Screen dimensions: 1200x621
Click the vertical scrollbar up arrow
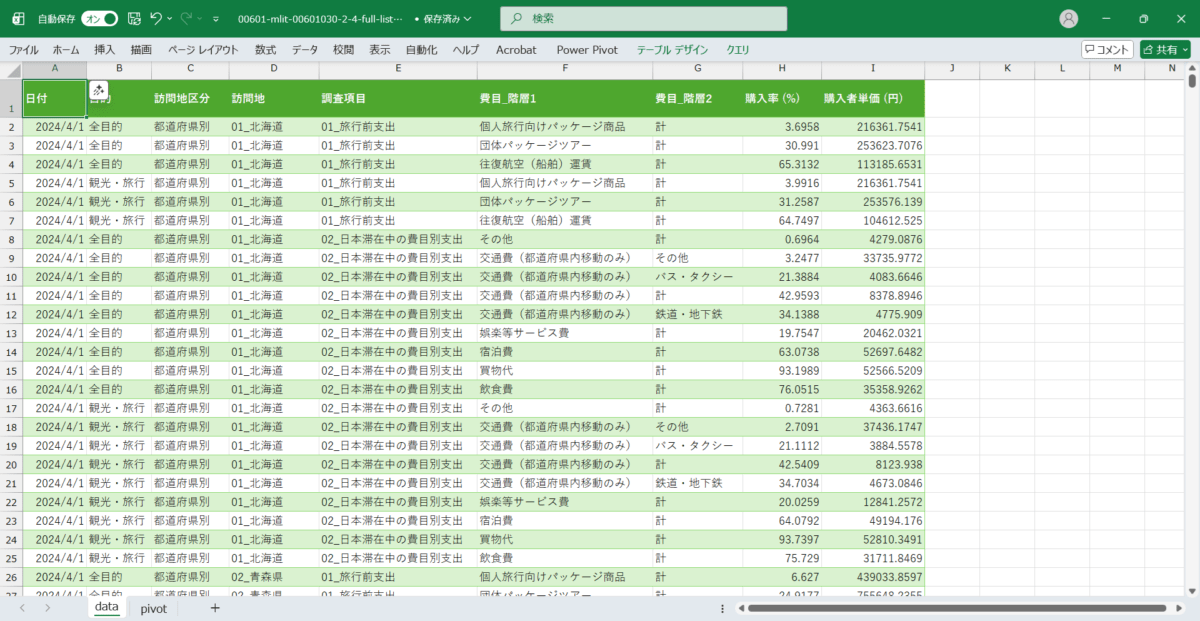(x=1192, y=69)
